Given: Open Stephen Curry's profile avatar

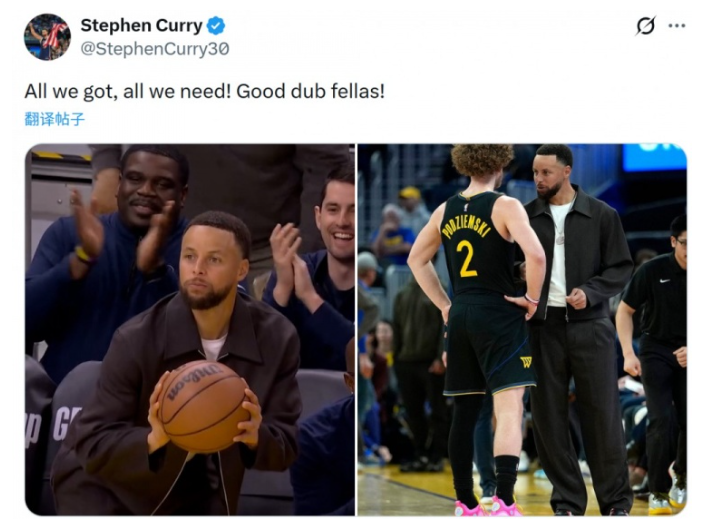Looking at the screenshot, I should [x=47, y=37].
